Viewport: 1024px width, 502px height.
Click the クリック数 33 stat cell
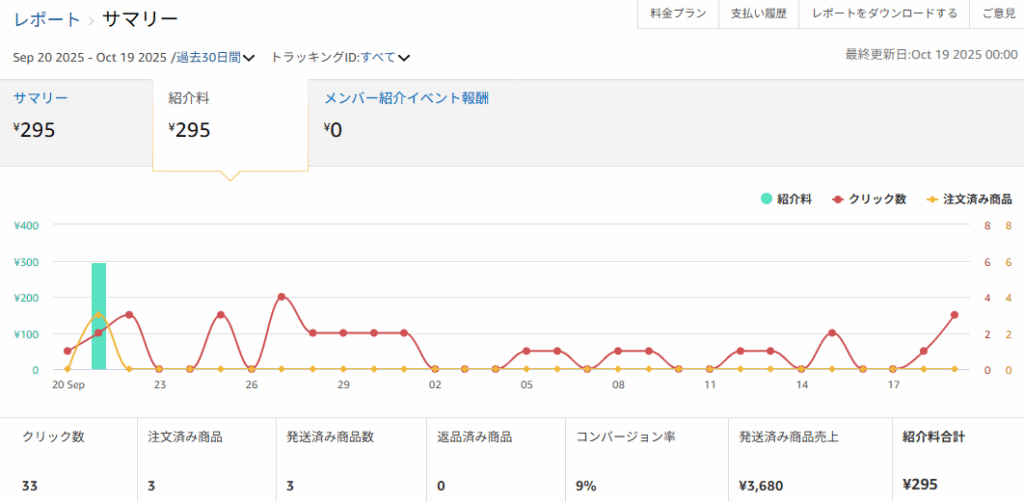[68, 460]
